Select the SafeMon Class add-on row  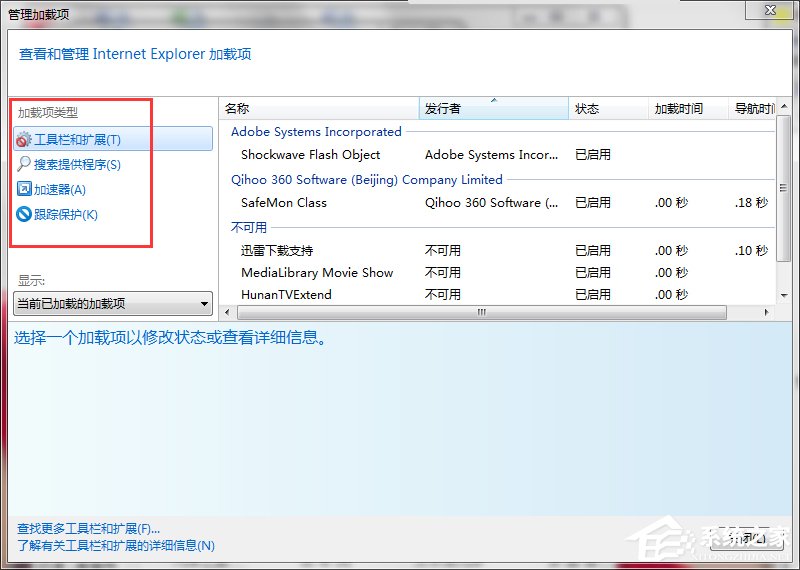click(x=497, y=203)
